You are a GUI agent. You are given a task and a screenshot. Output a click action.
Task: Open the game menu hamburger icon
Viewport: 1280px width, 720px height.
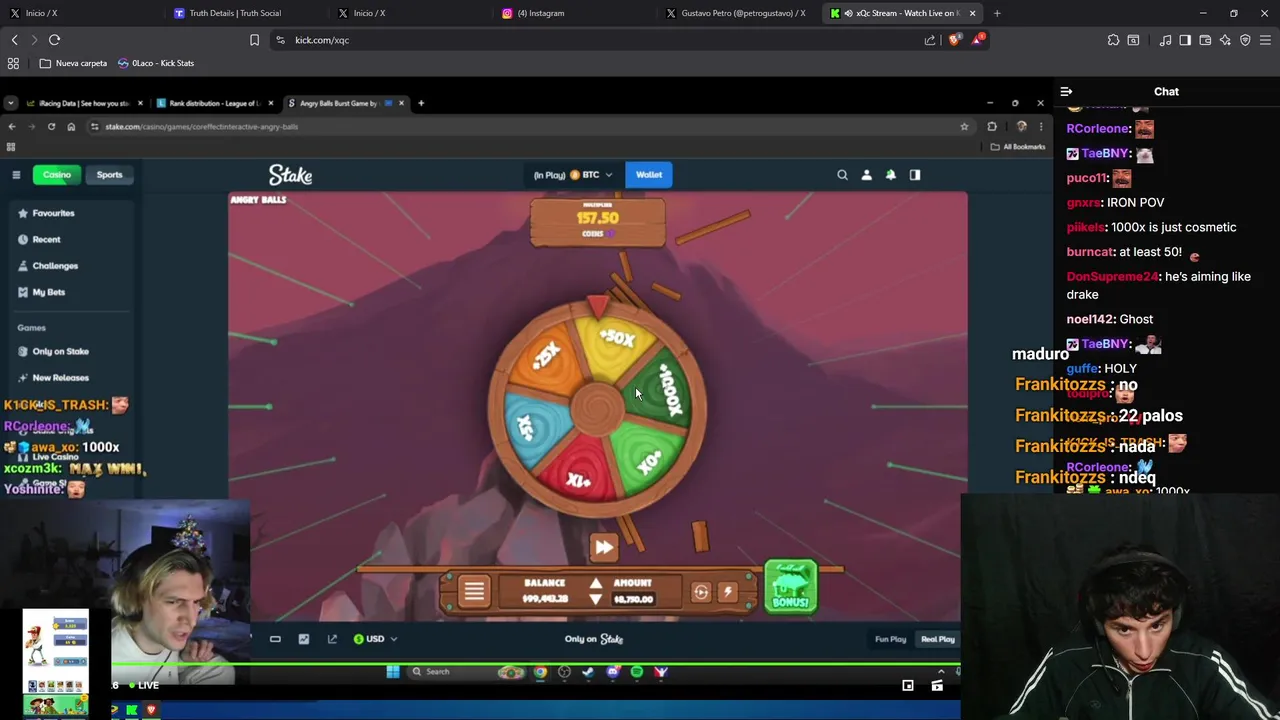pos(474,591)
